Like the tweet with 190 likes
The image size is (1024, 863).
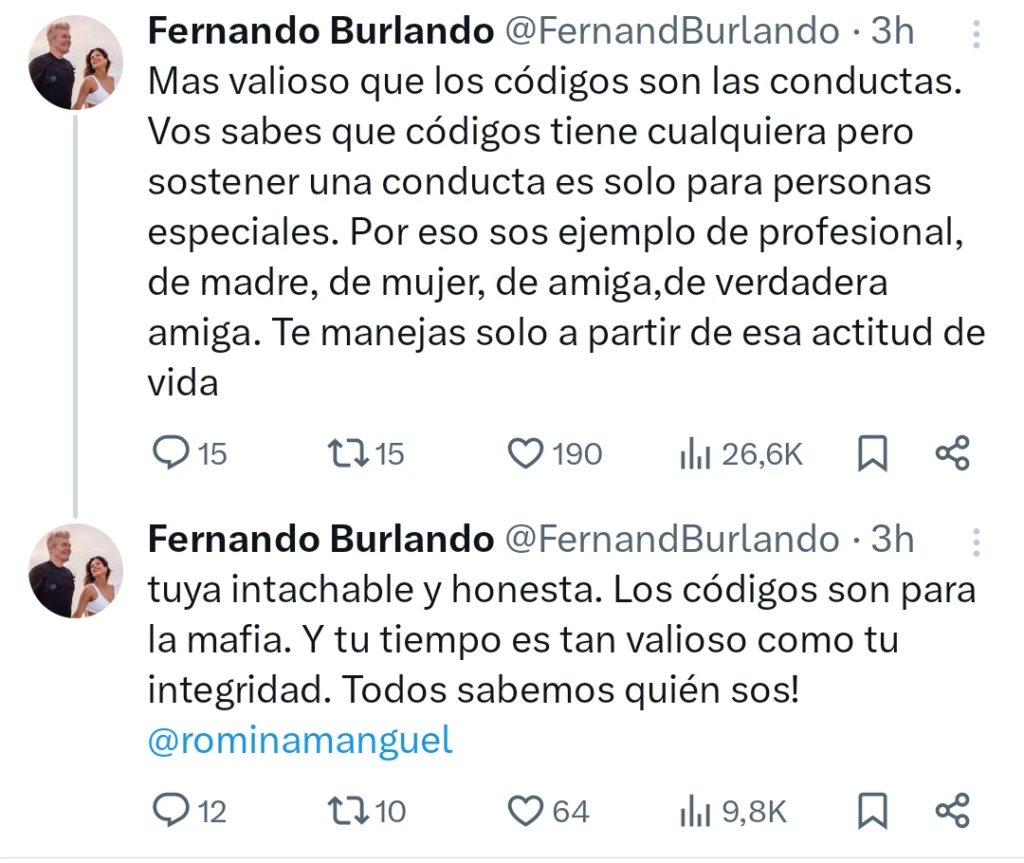[x=525, y=454]
